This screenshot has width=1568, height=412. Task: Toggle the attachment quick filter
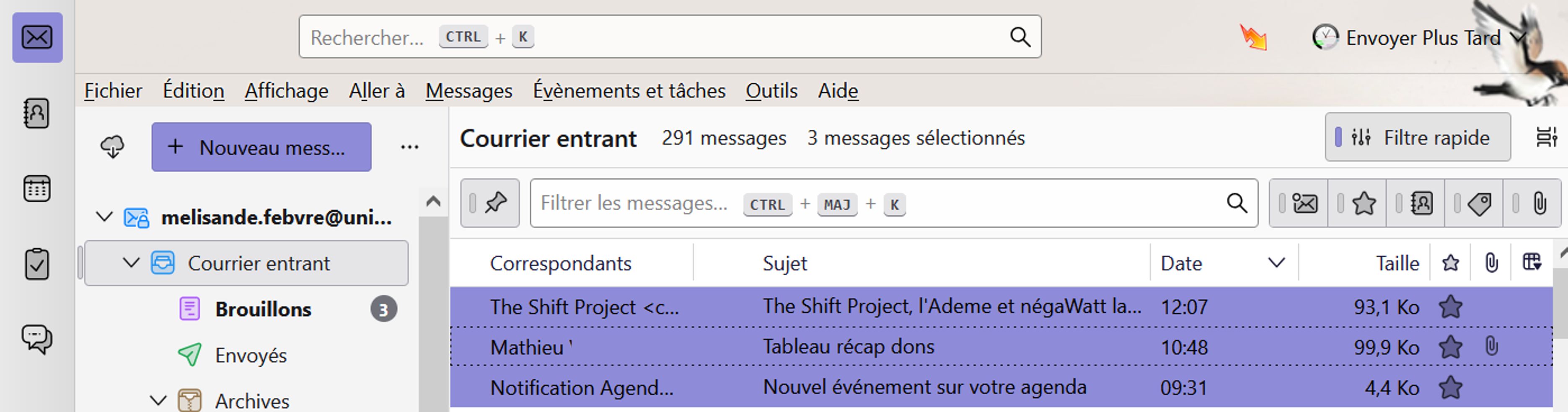coord(1539,203)
